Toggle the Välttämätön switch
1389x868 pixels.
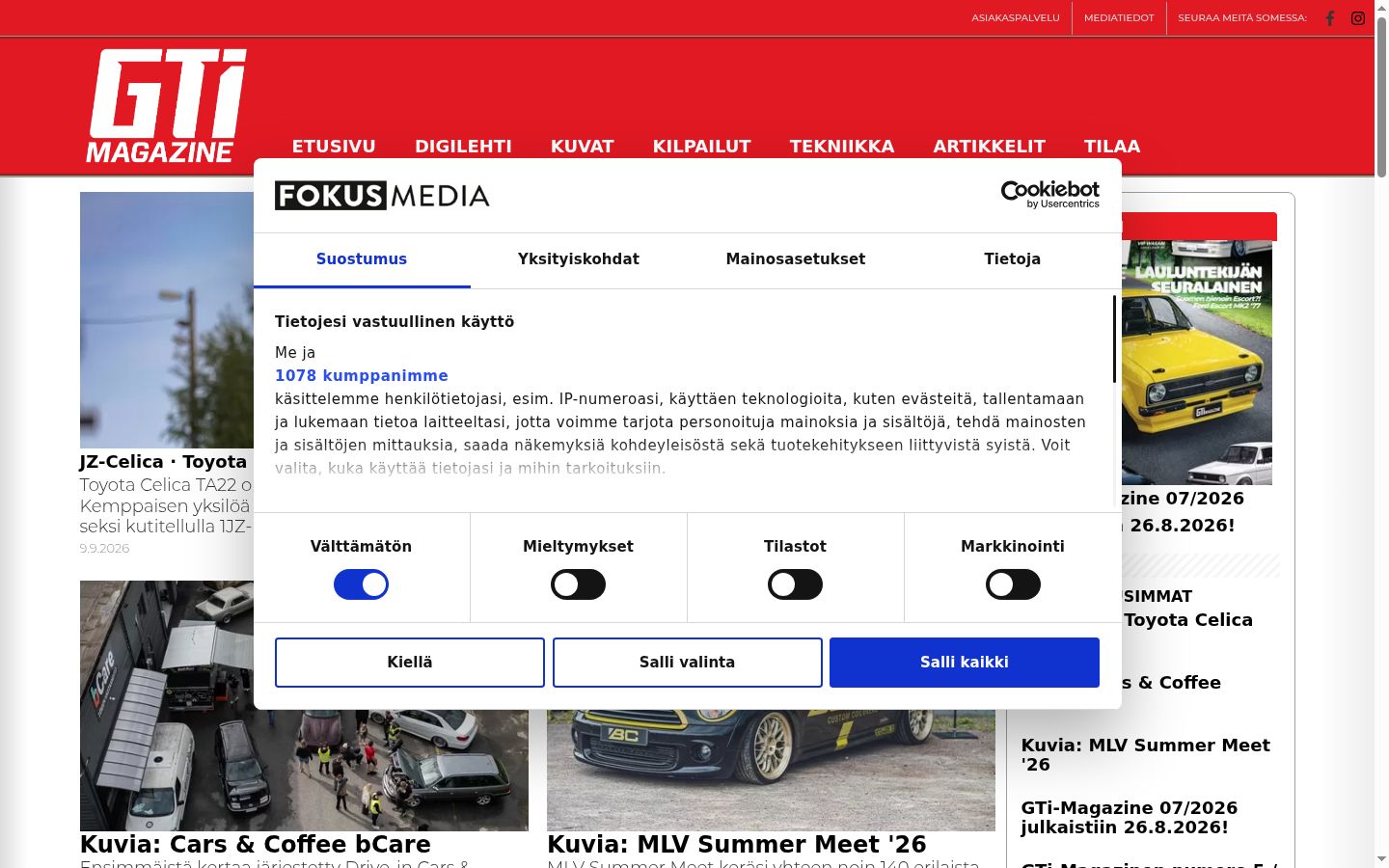coord(361,584)
